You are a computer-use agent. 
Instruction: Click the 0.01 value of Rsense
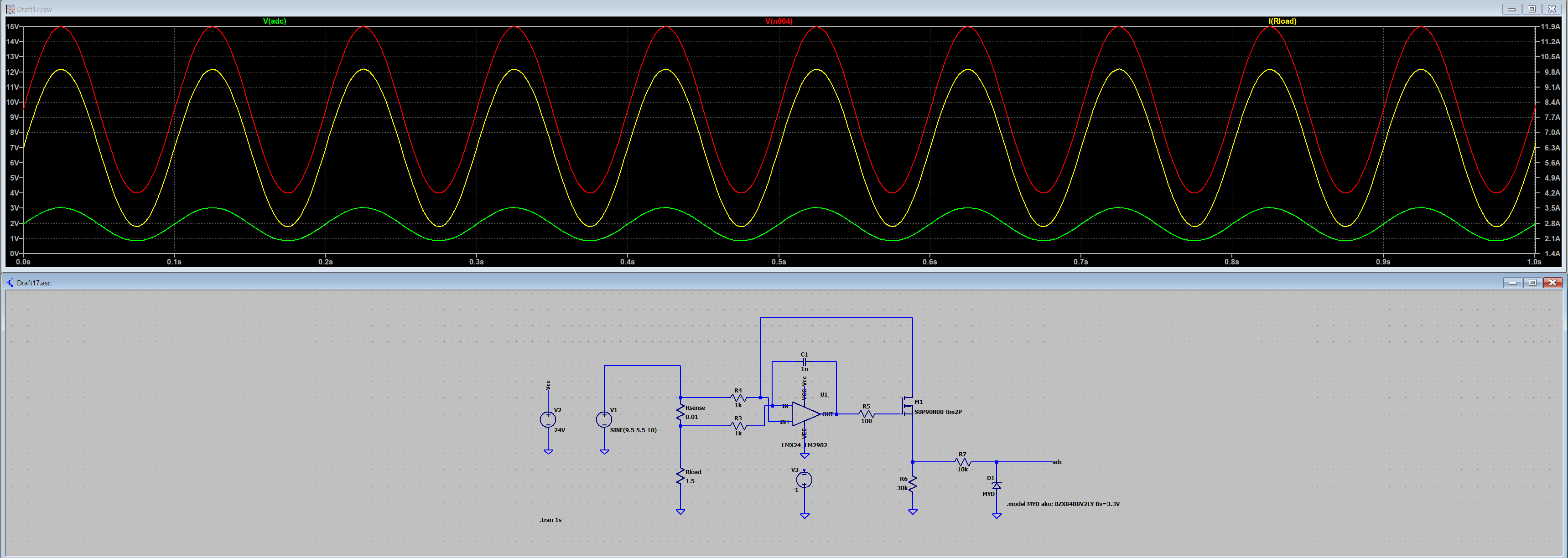691,417
